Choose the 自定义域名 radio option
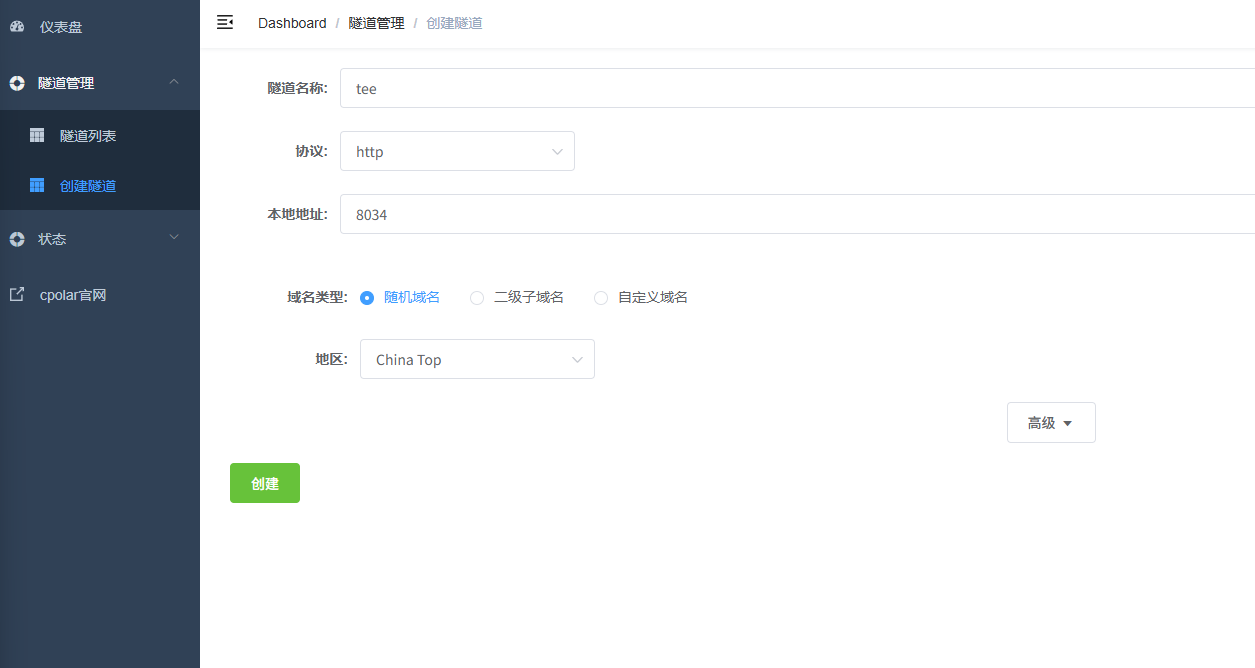 click(601, 297)
